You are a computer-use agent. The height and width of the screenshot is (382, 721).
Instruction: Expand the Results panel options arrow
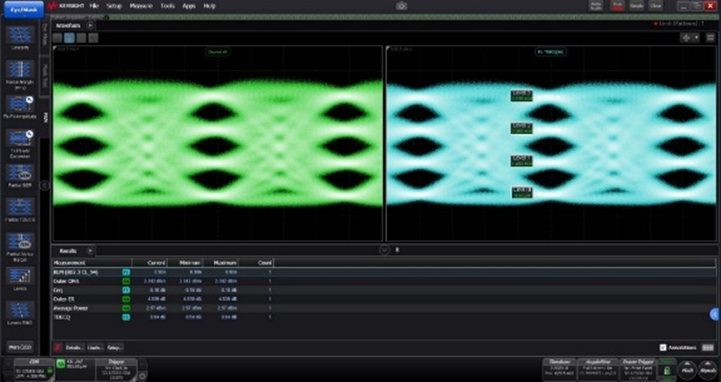[90, 251]
